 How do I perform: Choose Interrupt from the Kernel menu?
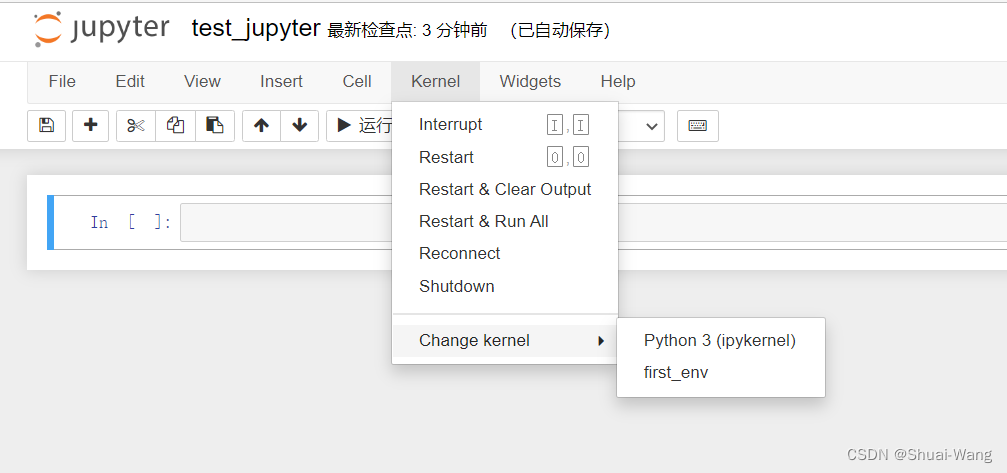point(505,125)
